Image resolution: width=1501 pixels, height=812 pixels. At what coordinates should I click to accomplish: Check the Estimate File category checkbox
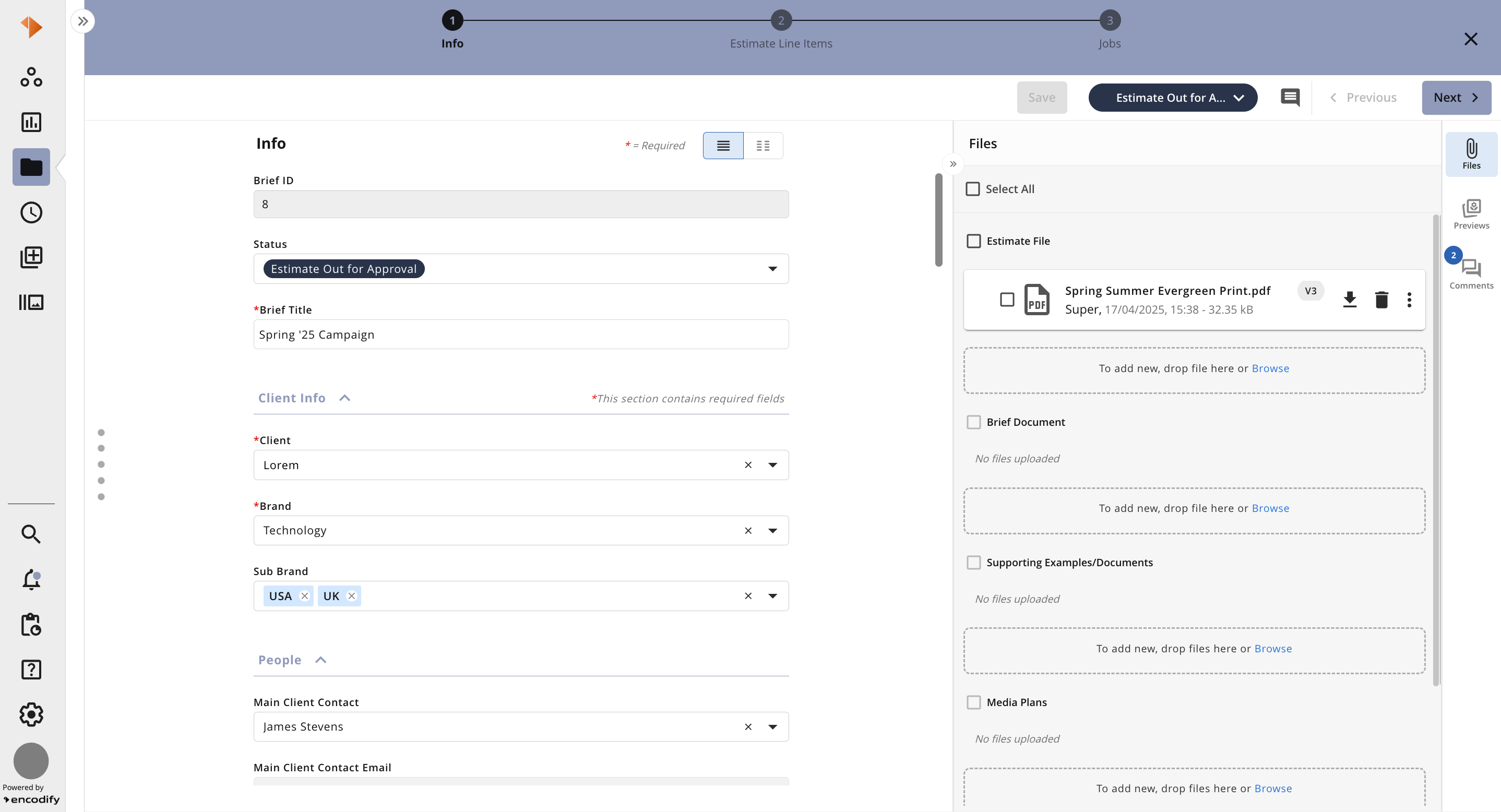pos(974,241)
